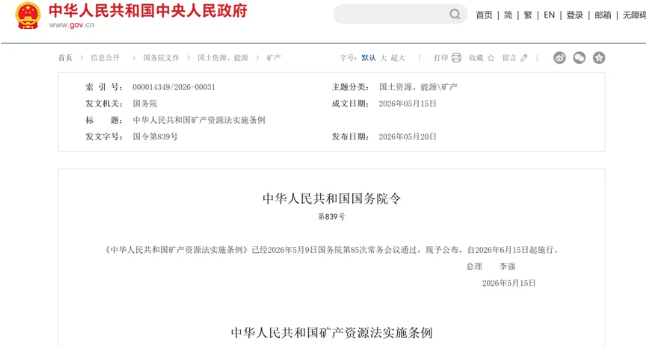Click the message pencil icon
Image resolution: width=649 pixels, height=363 pixels.
(524, 58)
